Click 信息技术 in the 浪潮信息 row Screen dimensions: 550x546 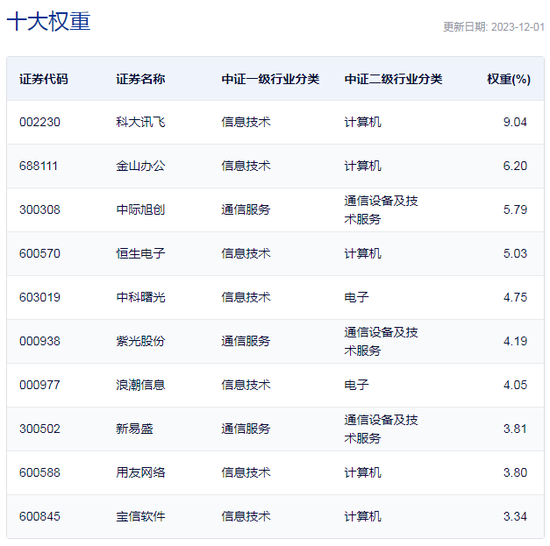coord(246,385)
